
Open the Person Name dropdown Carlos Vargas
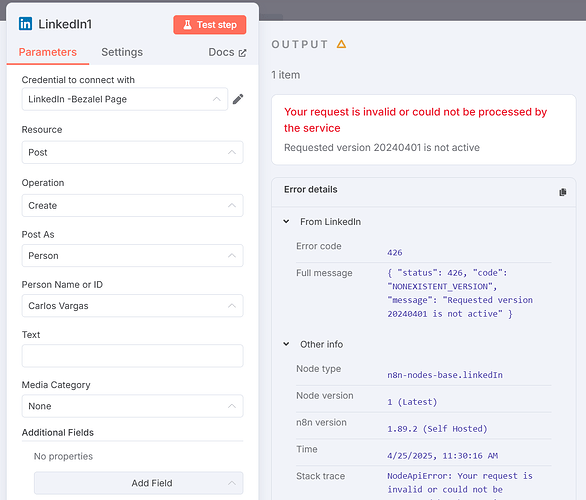tap(133, 306)
